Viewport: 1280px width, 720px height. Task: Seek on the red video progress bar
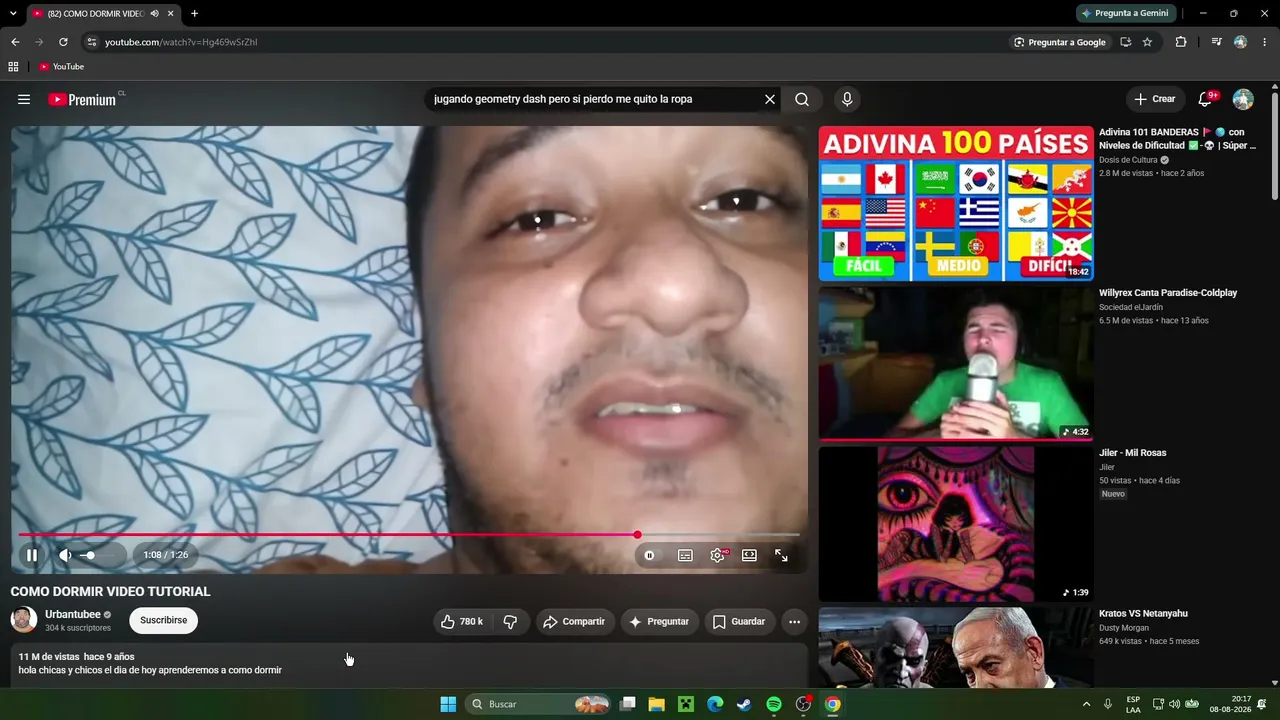(409, 535)
